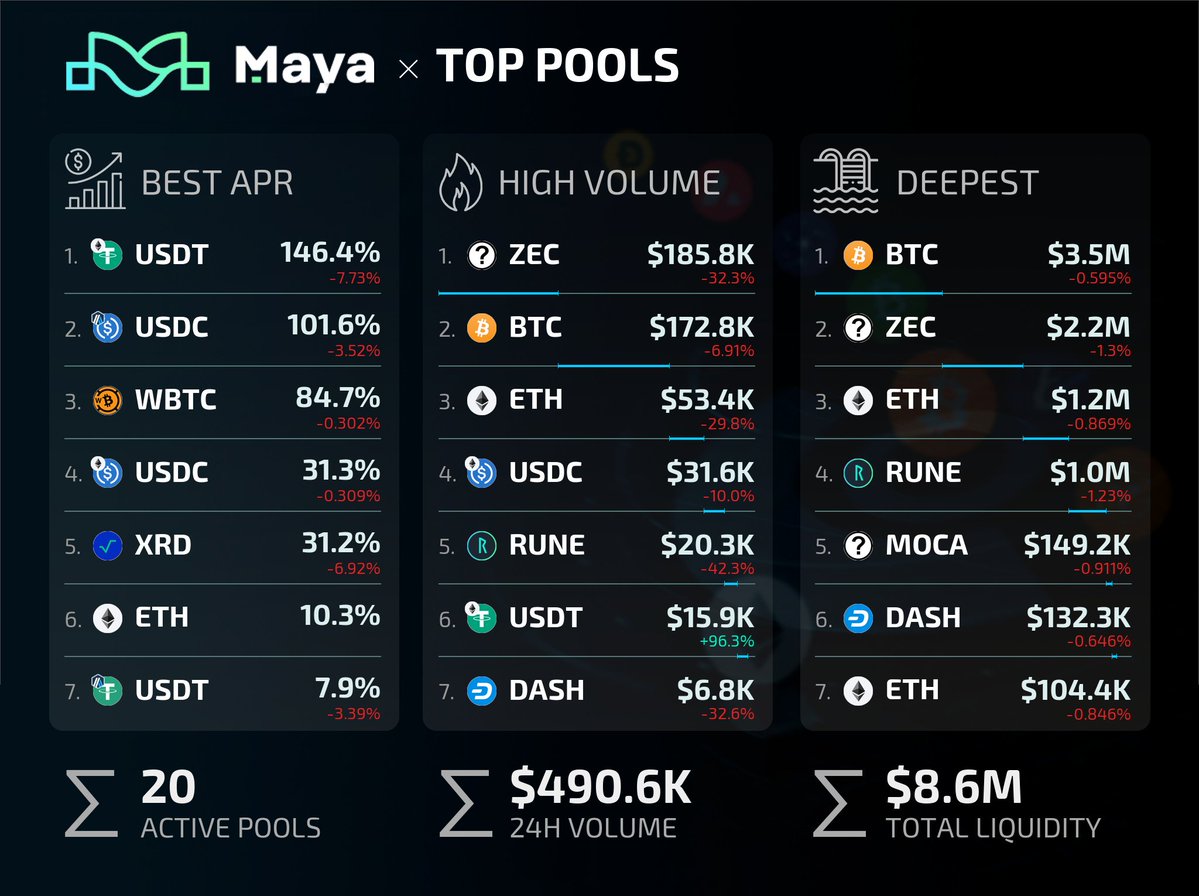Select the $185.8K ZEC volume value
This screenshot has height=896, width=1199.
coord(700,254)
